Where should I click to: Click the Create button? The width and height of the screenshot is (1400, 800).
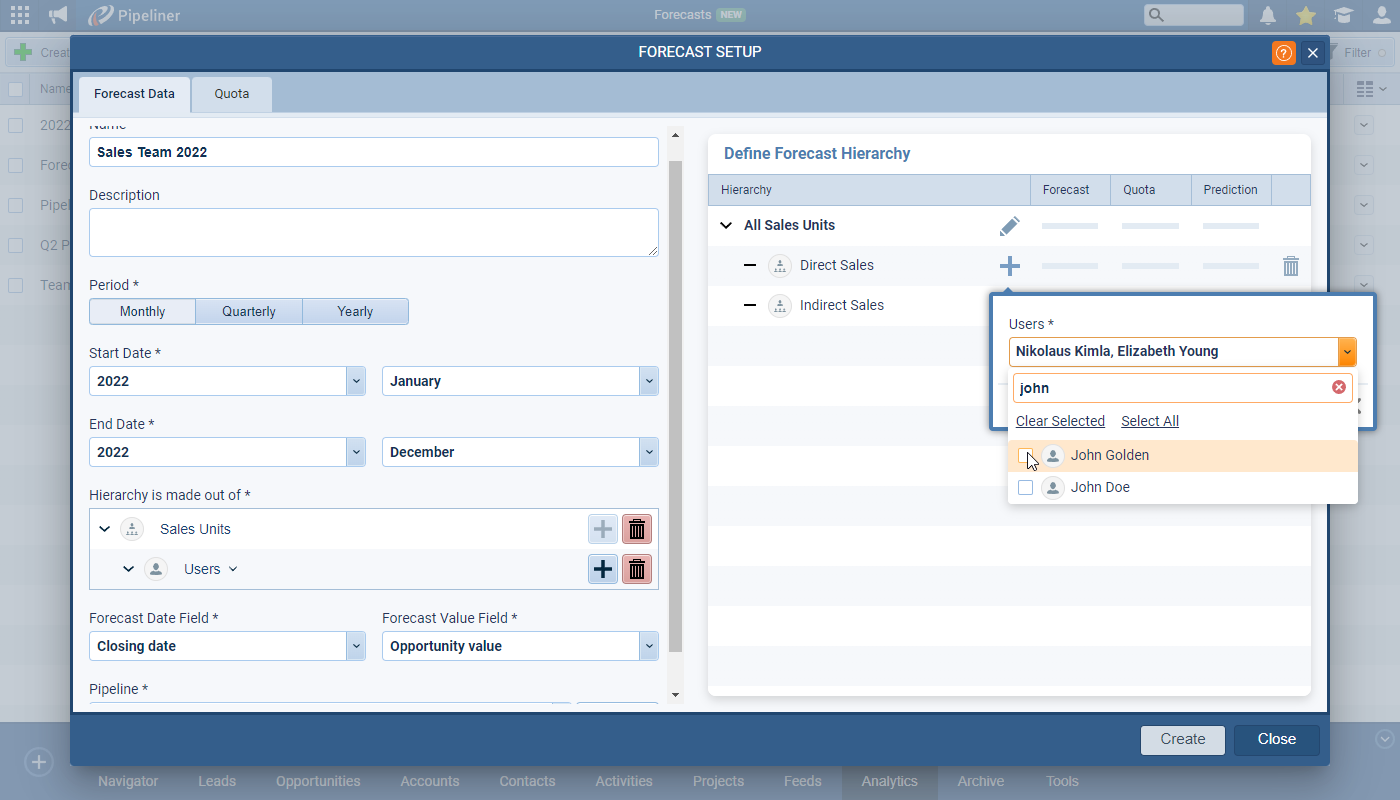[x=1182, y=739]
